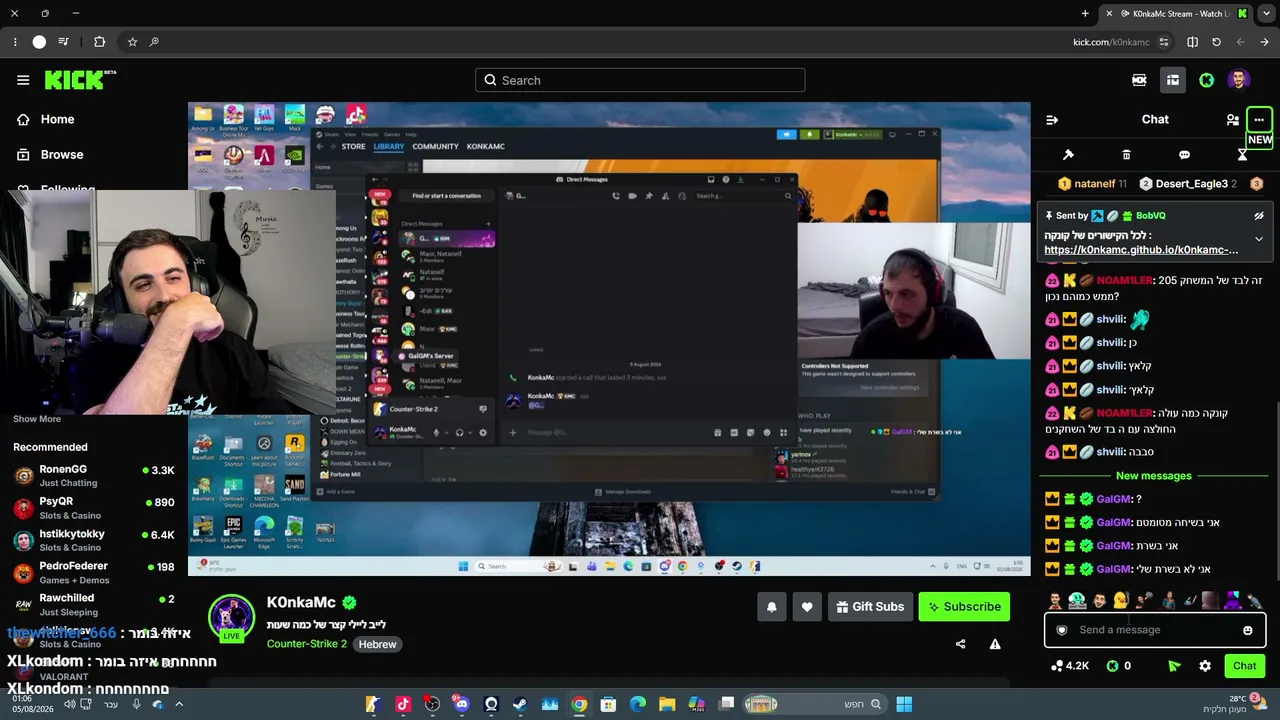
Task: Focus the Kick search box
Action: coord(640,80)
